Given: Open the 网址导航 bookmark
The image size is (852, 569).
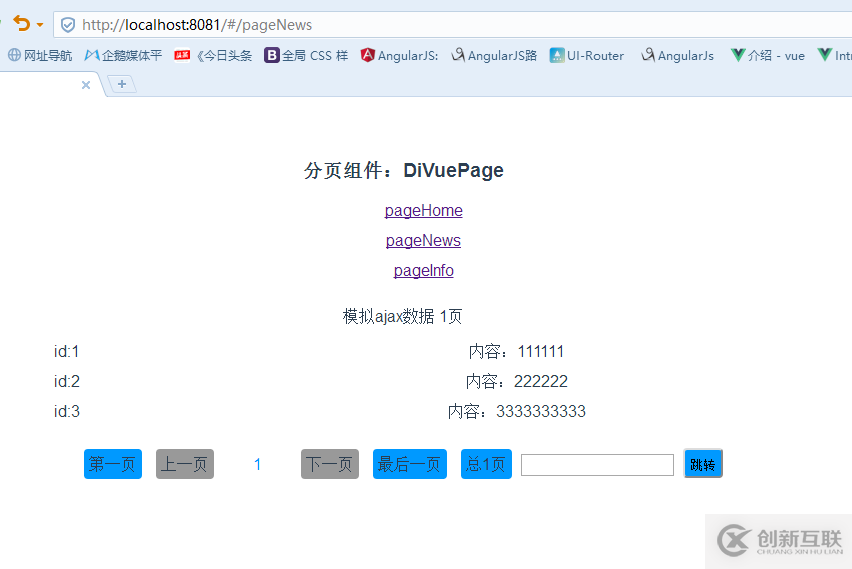Looking at the screenshot, I should pyautogui.click(x=40, y=55).
